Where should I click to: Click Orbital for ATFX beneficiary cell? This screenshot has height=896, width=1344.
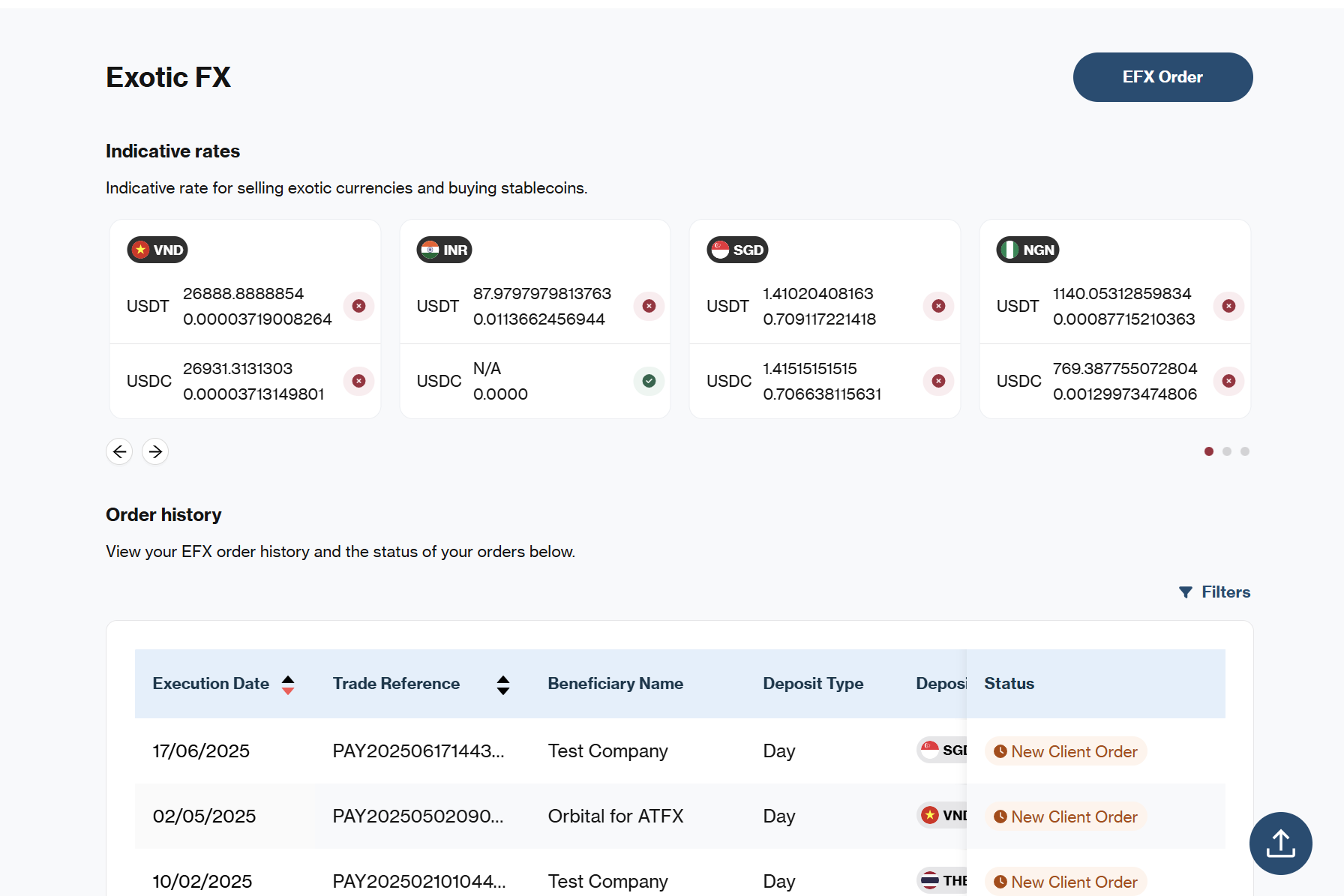pyautogui.click(x=616, y=817)
